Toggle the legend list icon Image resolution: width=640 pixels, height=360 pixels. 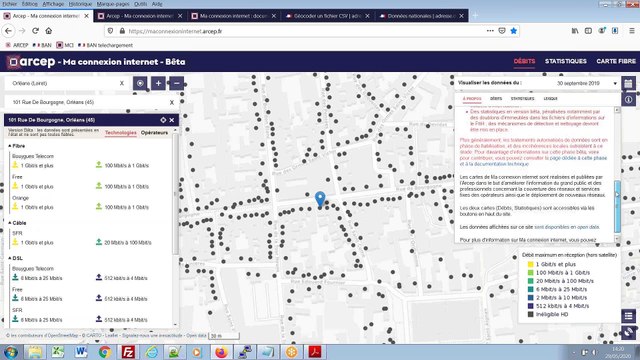629,316
